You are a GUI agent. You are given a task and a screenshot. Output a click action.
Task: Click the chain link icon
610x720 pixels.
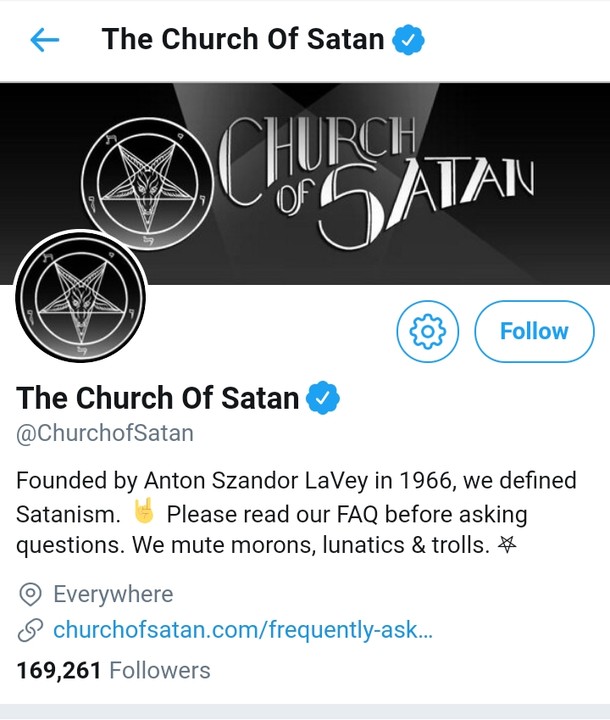pos(31,631)
